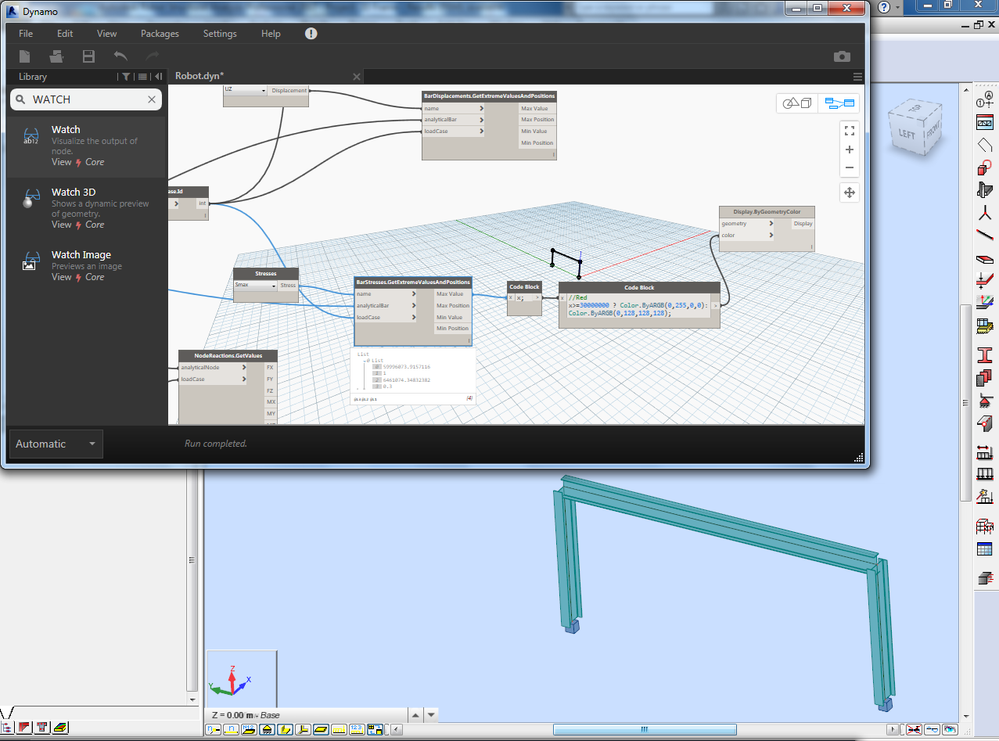Close the Robot.dyn tab
Screen dimensions: 999x741
(357, 76)
